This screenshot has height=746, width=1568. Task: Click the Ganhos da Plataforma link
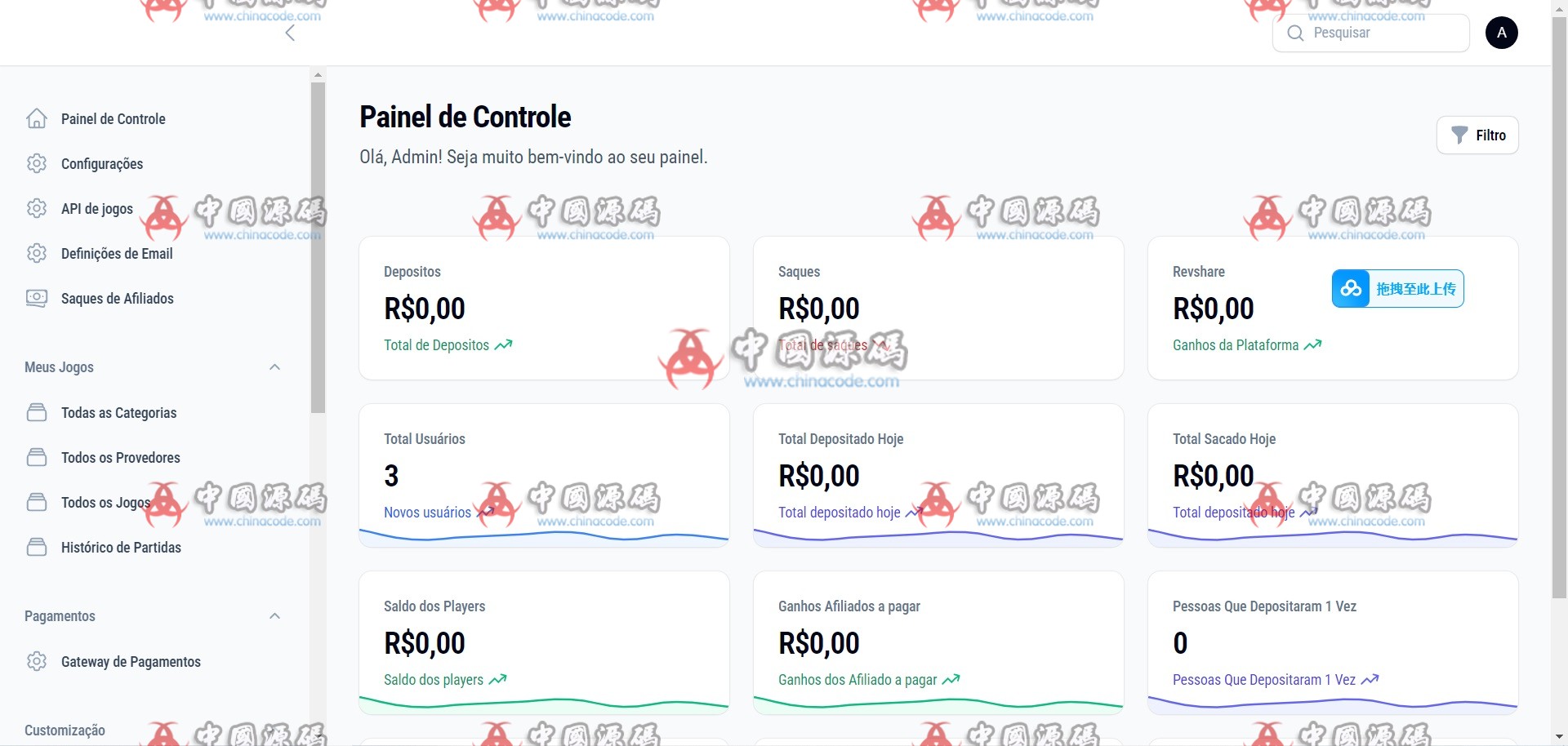tap(1236, 345)
